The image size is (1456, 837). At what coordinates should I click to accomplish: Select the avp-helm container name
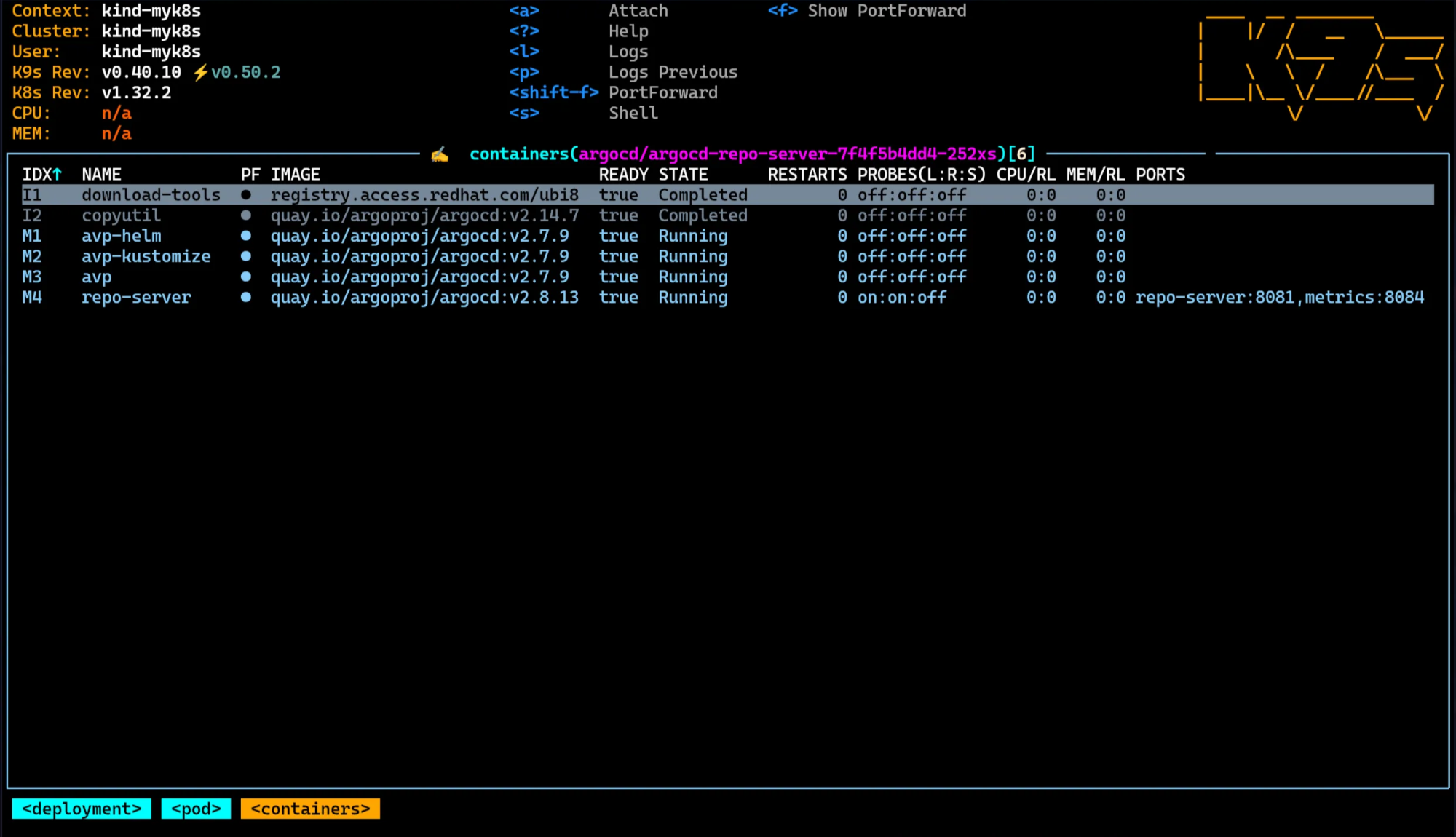pos(121,236)
